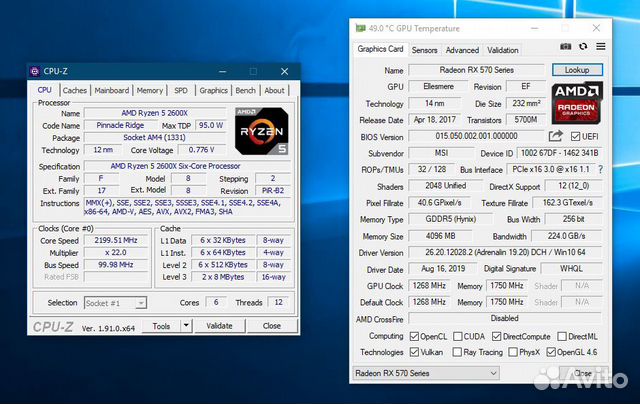Click the Core Speed value 2199.51 MHz
The image size is (640, 404).
[116, 240]
